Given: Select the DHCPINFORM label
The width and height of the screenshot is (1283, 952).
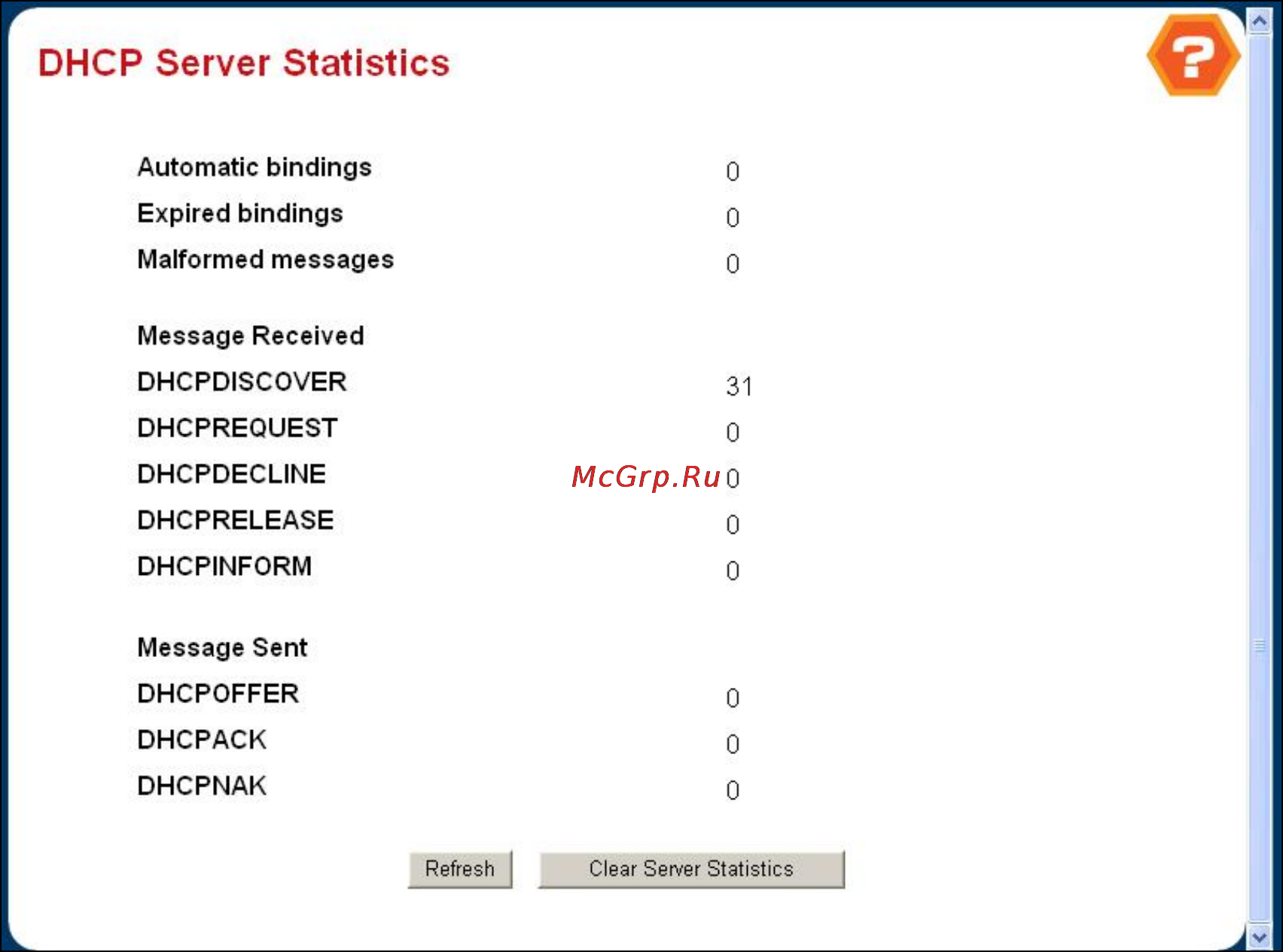Looking at the screenshot, I should [x=224, y=566].
